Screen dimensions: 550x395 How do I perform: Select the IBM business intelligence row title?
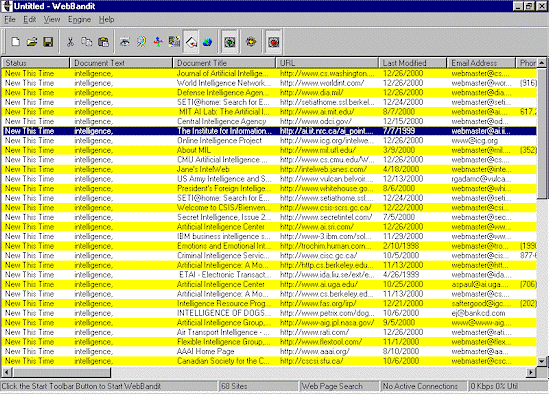tap(223, 236)
